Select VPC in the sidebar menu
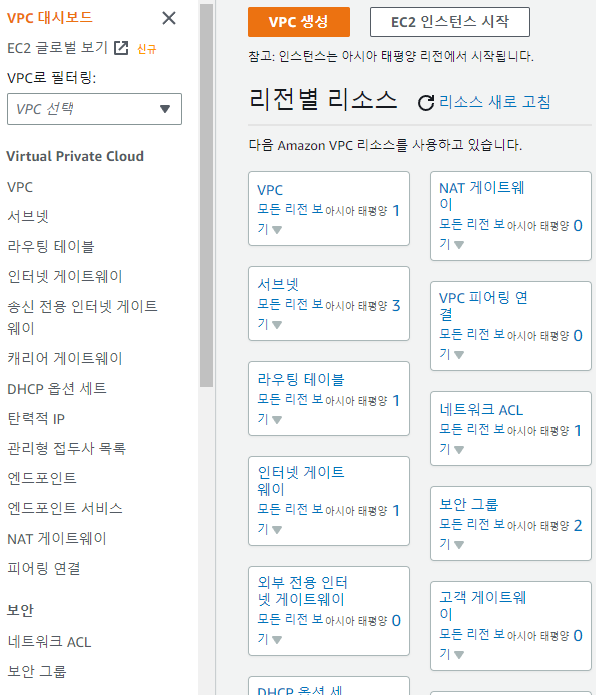 (20, 187)
